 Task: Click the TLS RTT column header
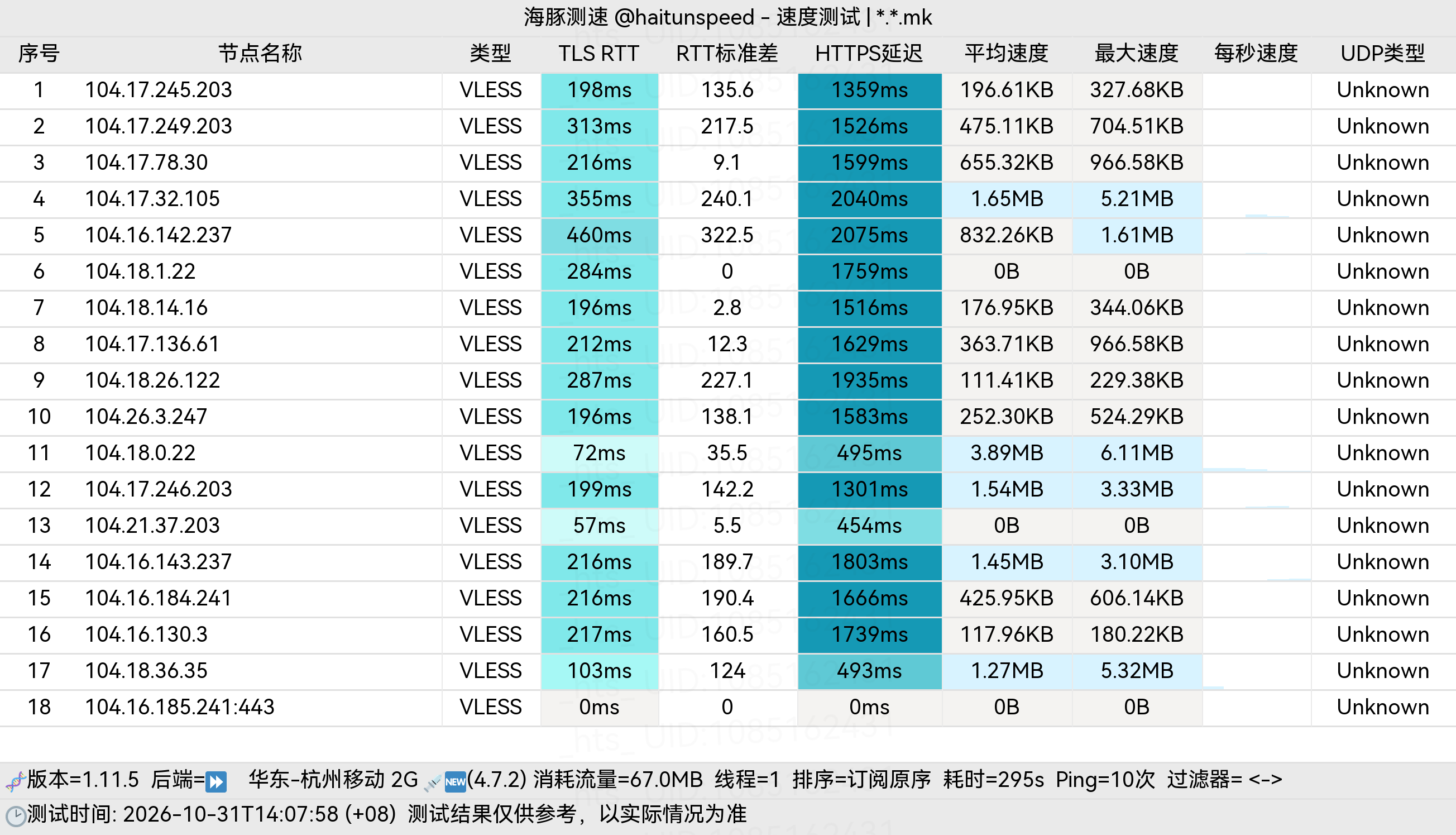(598, 53)
